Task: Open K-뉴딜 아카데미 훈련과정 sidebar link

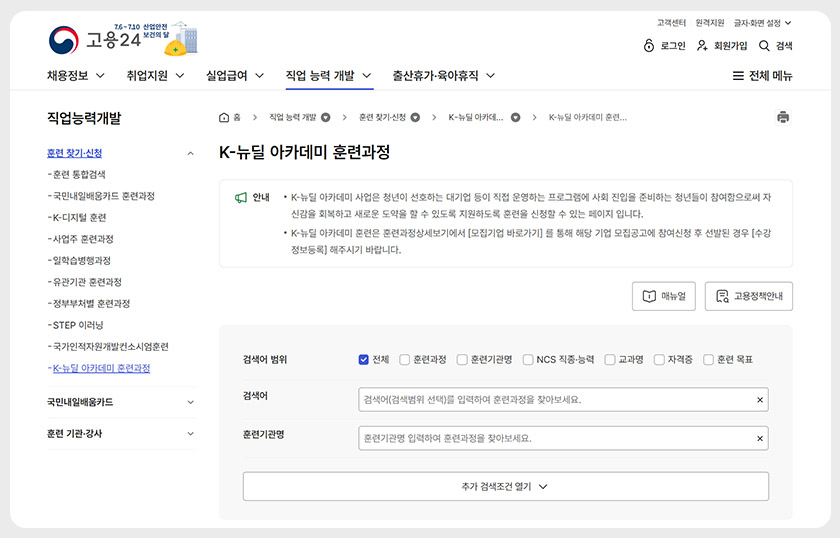Action: [99, 368]
